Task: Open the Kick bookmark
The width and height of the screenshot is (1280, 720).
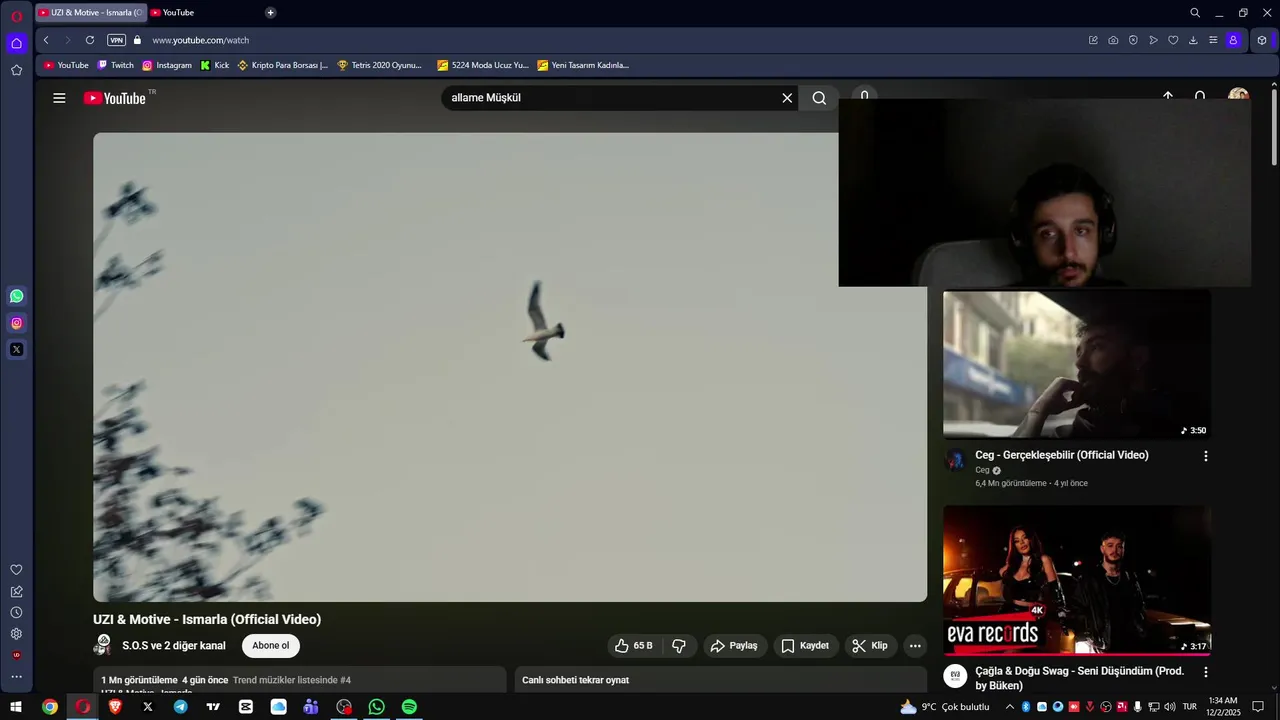Action: [x=215, y=65]
